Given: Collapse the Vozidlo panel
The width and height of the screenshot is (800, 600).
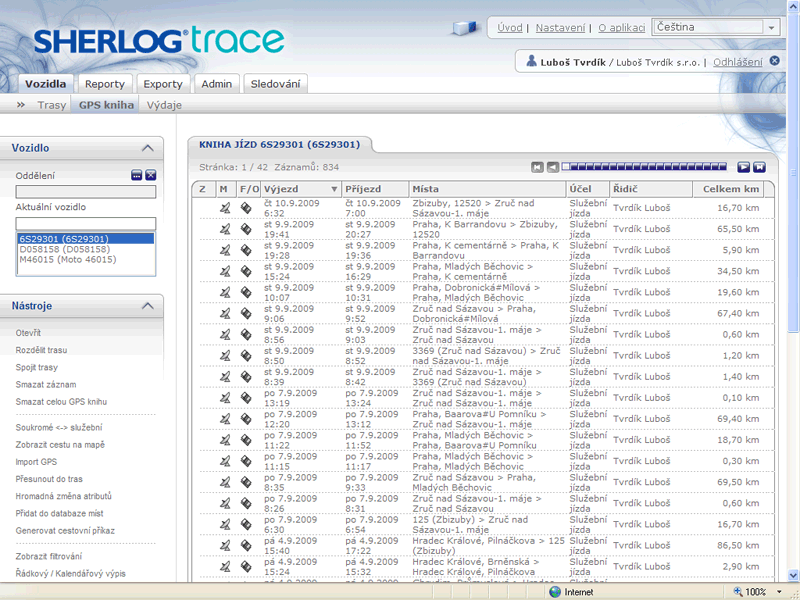Looking at the screenshot, I should 147,148.
